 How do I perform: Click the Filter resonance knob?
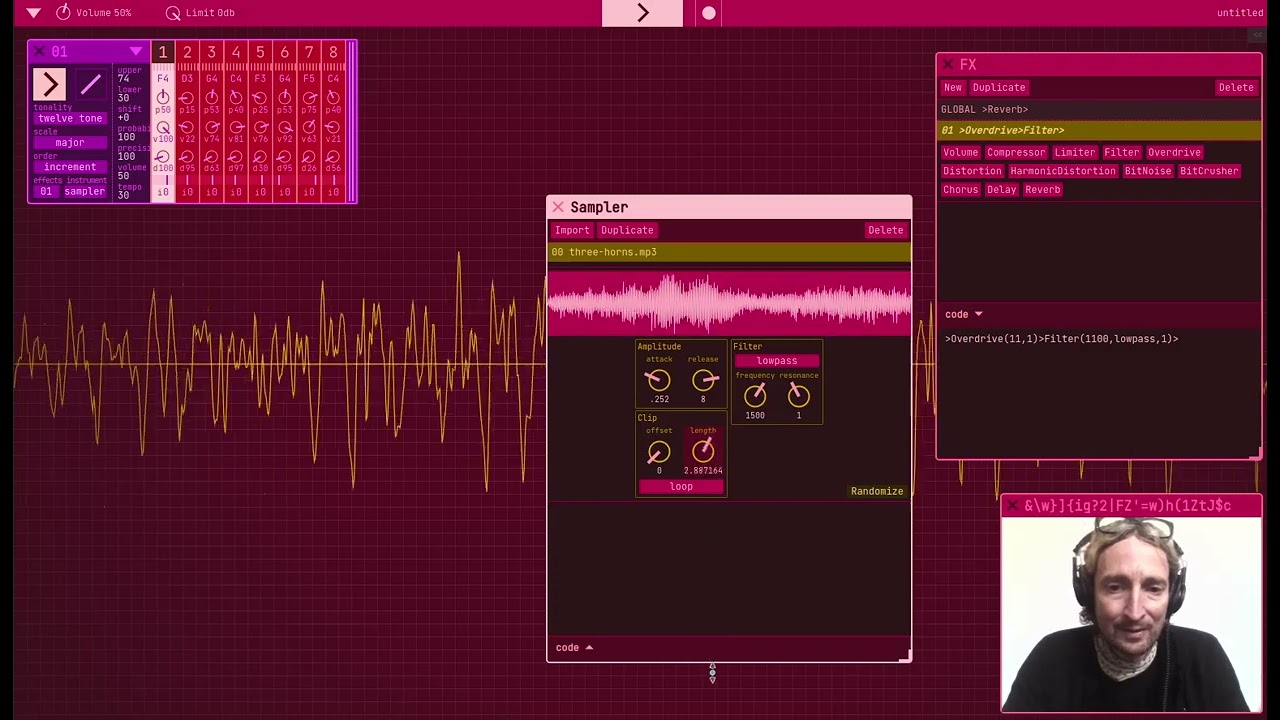(x=798, y=396)
